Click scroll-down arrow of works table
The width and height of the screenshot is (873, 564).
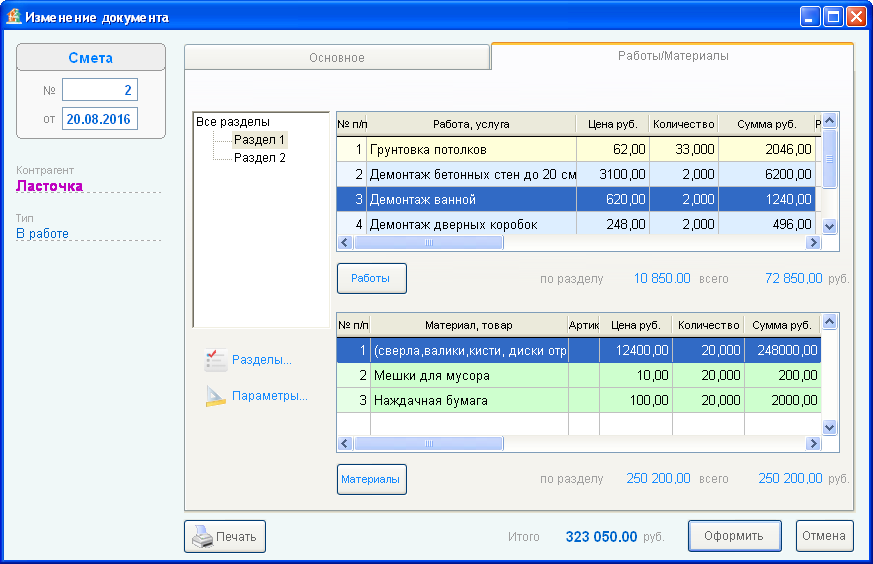(830, 227)
